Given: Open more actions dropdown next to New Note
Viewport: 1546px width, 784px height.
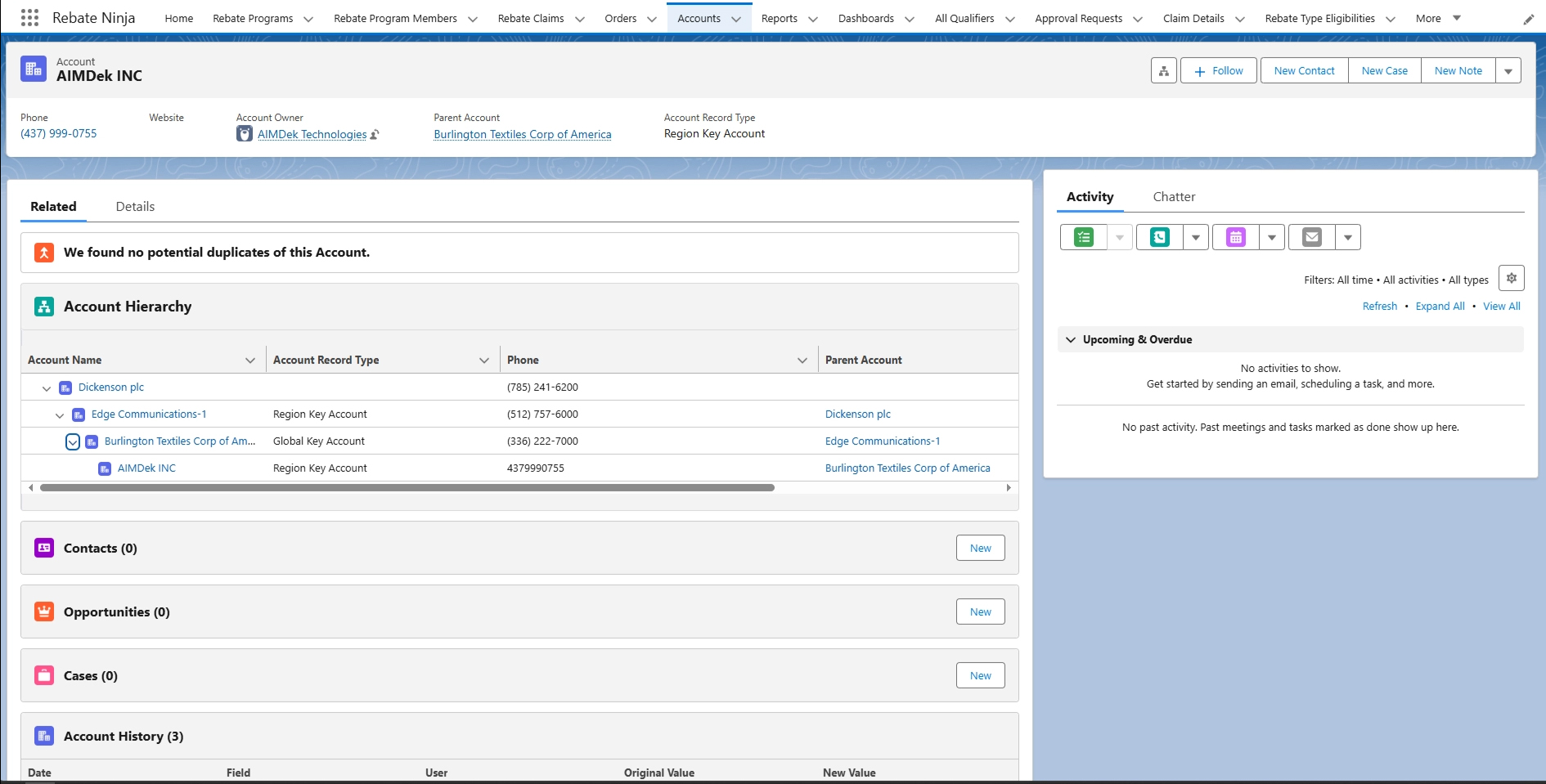Looking at the screenshot, I should (x=1508, y=71).
